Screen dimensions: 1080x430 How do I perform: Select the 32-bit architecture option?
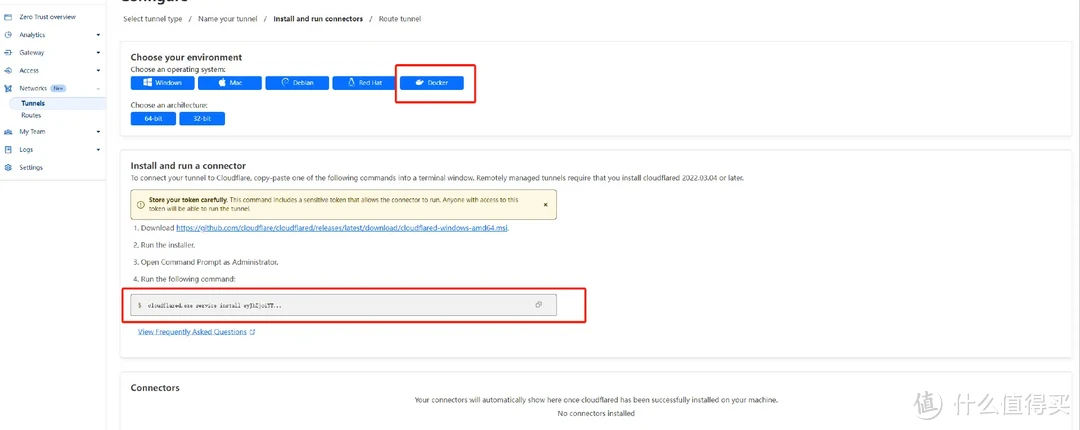tap(203, 119)
